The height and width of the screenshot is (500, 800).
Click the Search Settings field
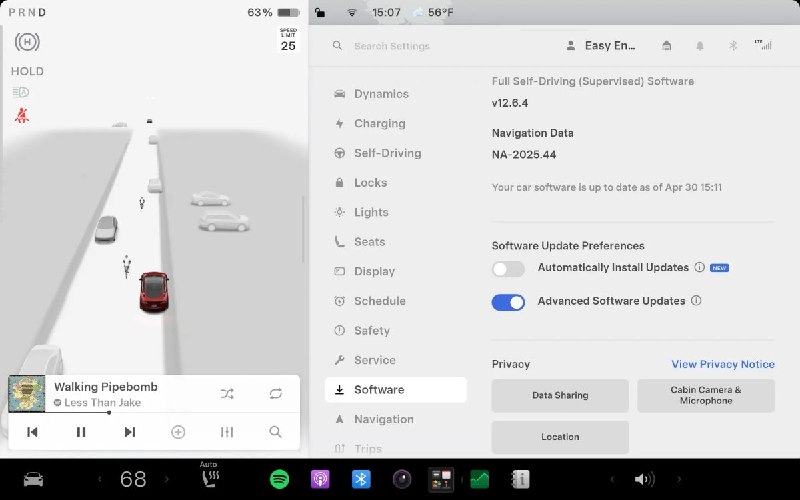[392, 46]
